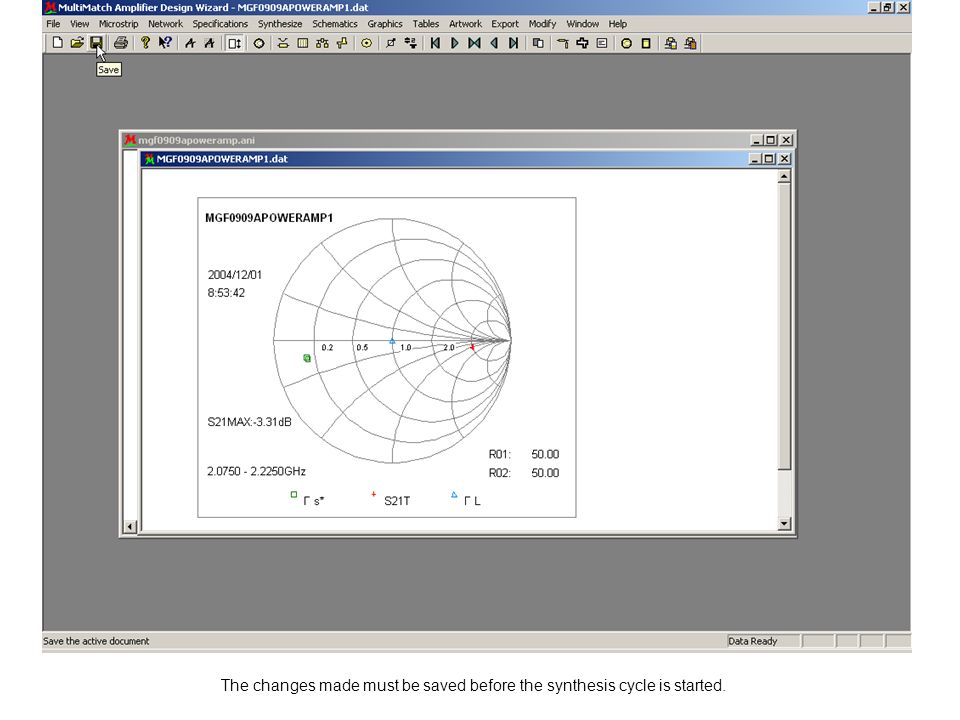Click the blue triangle load marker at chart center
Image resolution: width=960 pixels, height=720 pixels.
point(392,342)
